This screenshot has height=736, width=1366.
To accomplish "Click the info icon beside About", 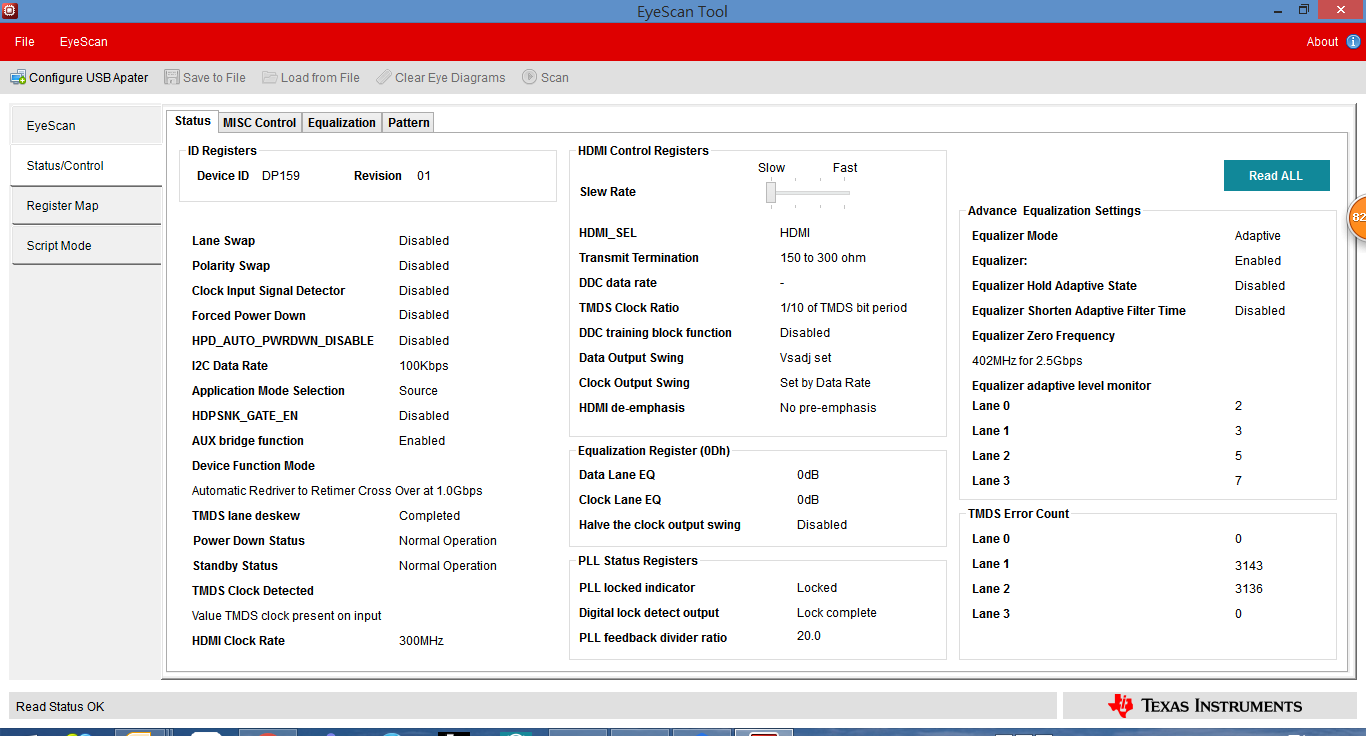I will pyautogui.click(x=1353, y=42).
